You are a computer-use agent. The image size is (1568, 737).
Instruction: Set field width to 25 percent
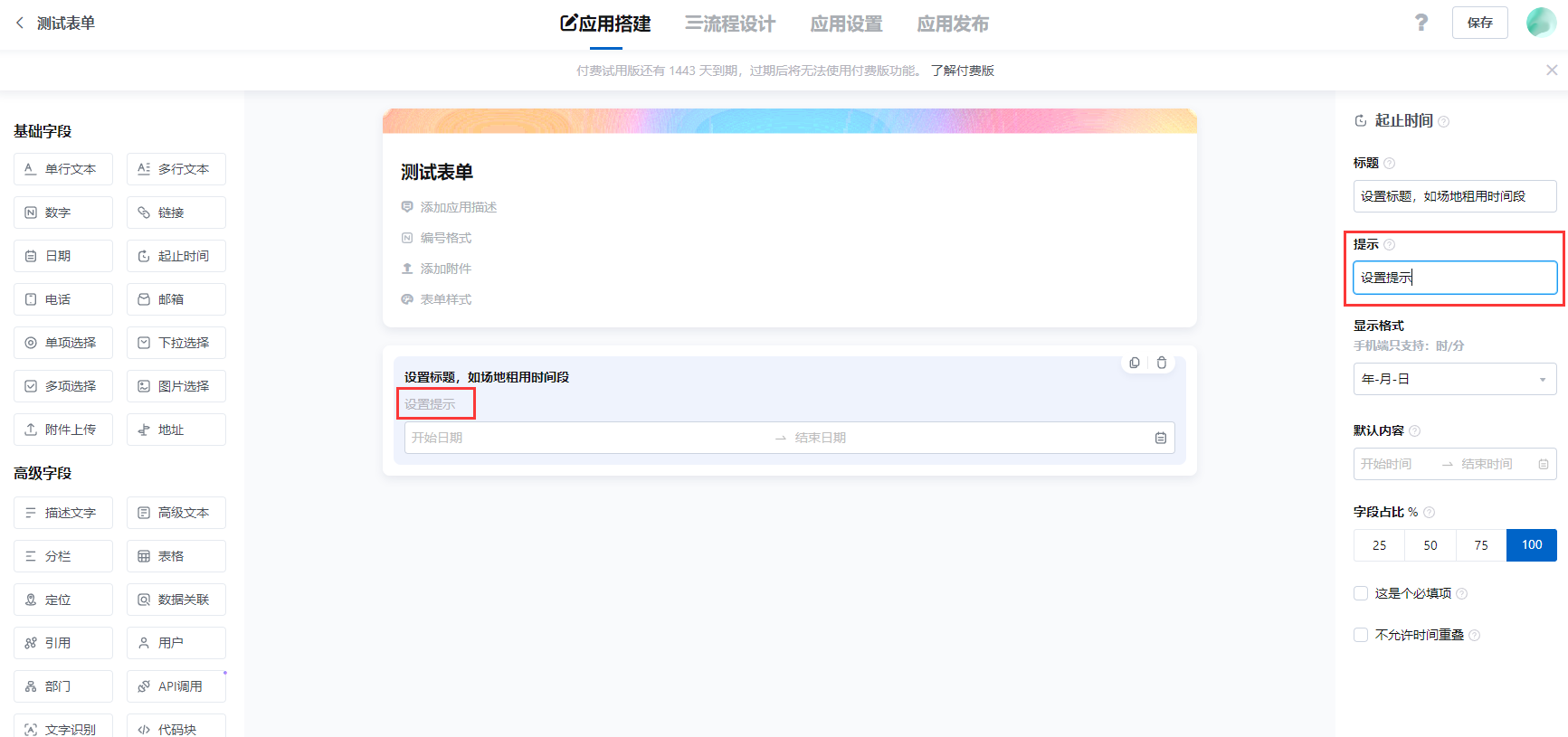(1379, 545)
